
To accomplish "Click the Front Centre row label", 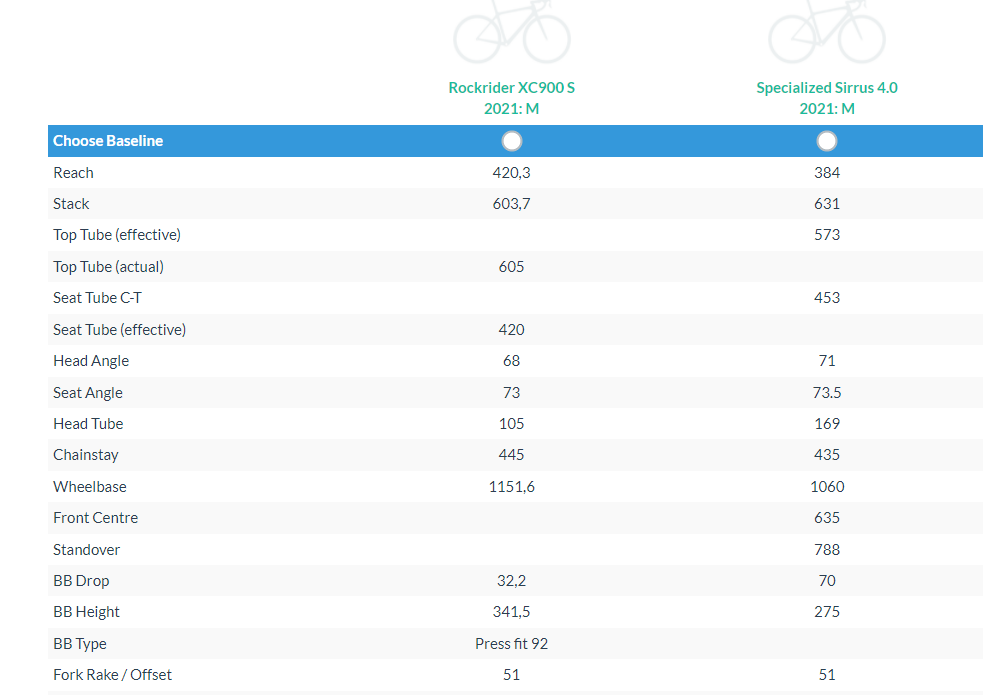I will (x=95, y=518).
